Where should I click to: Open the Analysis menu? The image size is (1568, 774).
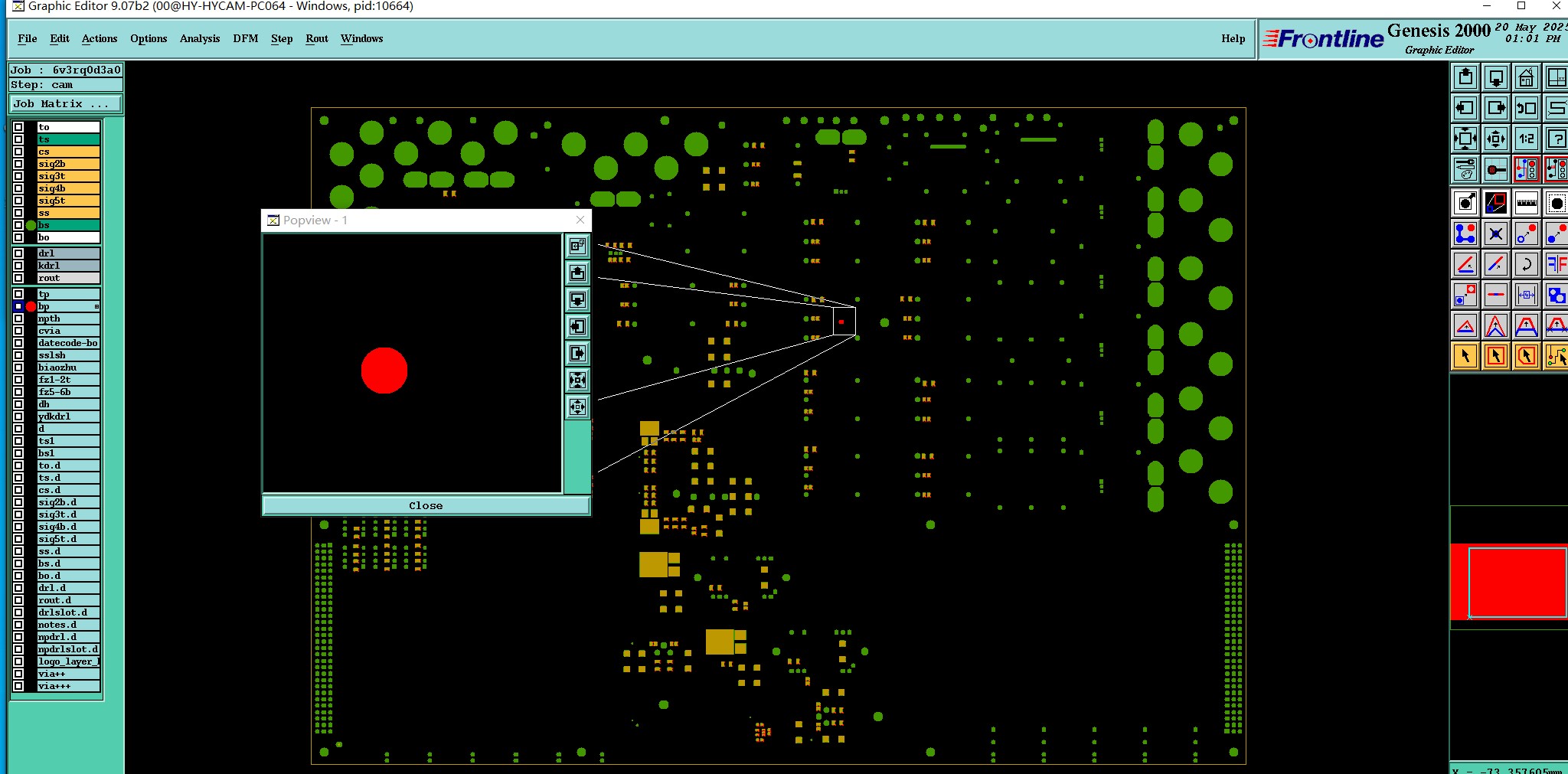tap(200, 38)
